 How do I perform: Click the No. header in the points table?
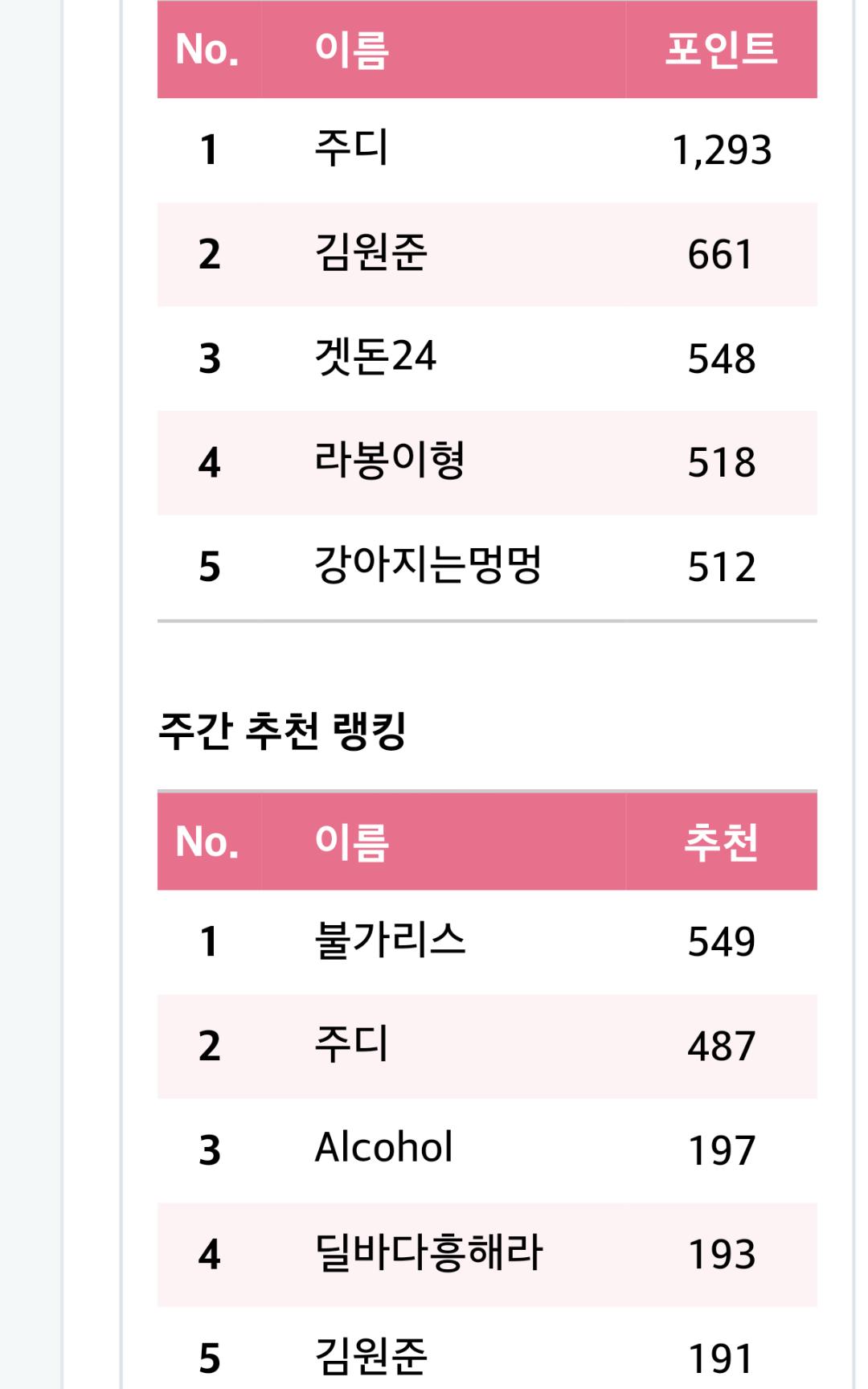click(x=207, y=49)
